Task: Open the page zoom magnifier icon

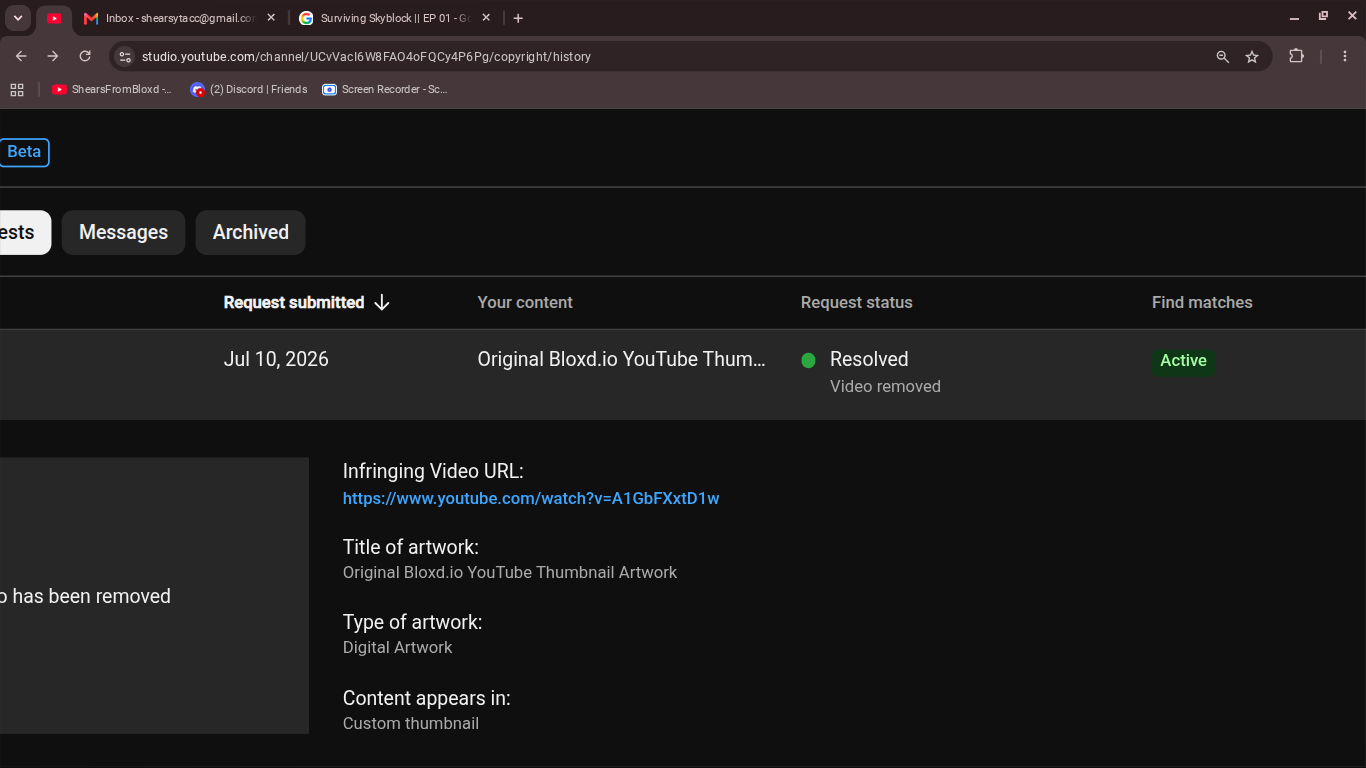Action: click(x=1222, y=57)
